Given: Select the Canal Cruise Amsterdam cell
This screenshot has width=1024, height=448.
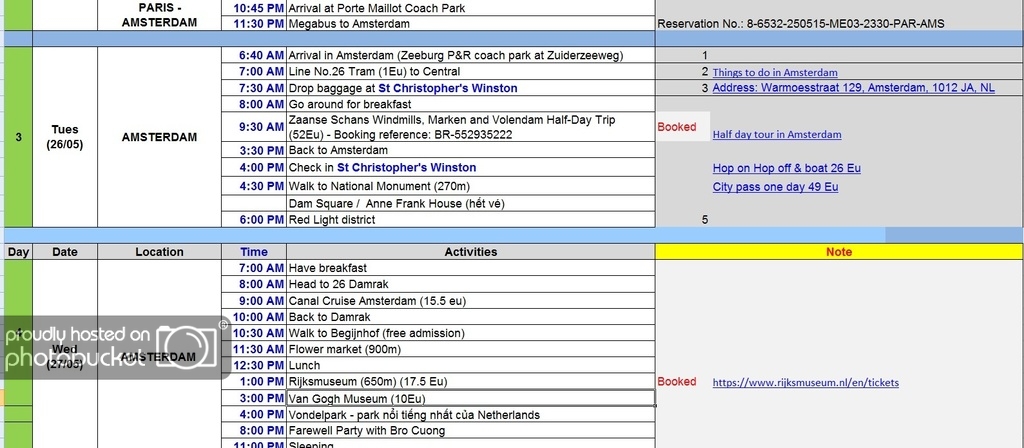Looking at the screenshot, I should tap(470, 301).
